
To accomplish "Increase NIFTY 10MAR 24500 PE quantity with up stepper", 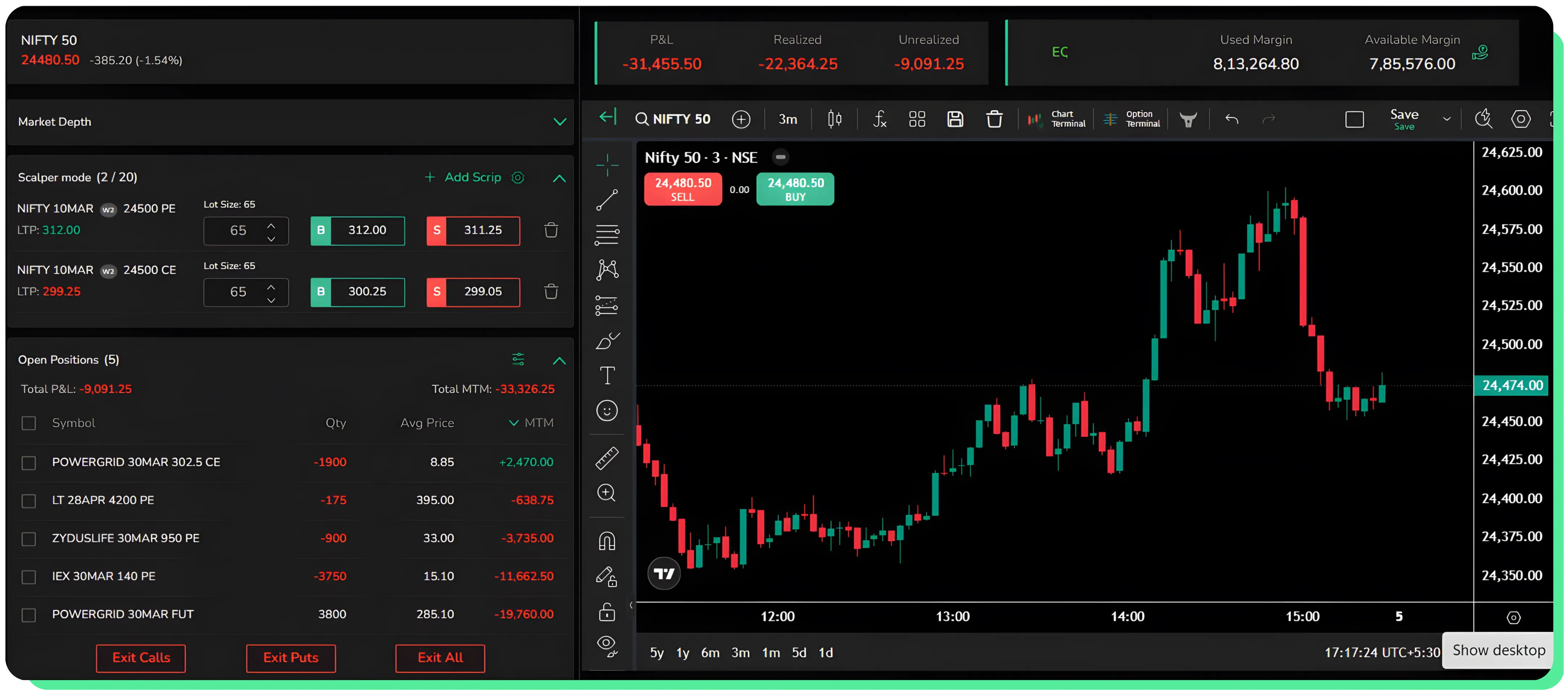I will coord(271,225).
